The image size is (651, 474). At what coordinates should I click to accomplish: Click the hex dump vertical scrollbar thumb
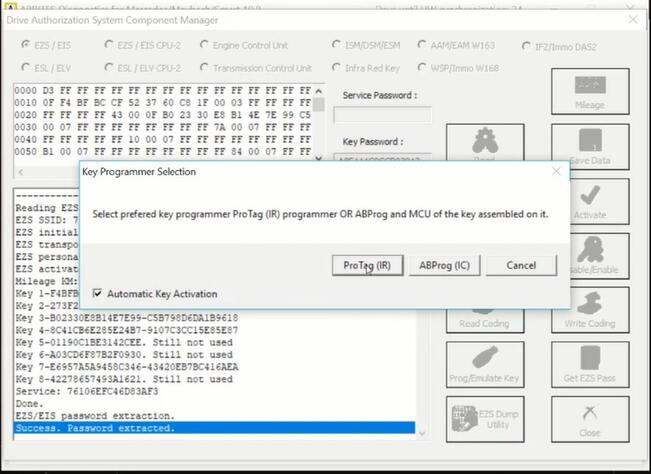tap(318, 105)
